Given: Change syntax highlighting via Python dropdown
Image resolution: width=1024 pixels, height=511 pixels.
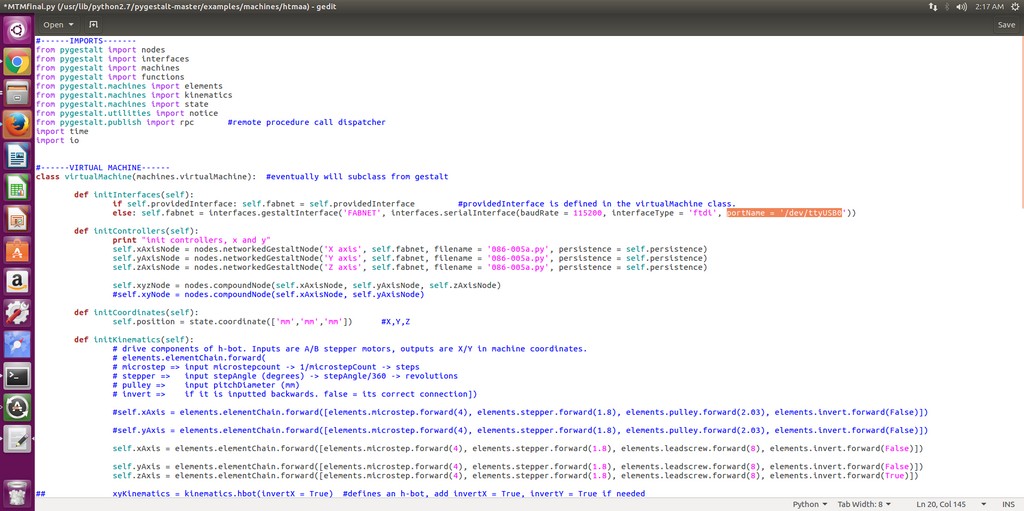Looking at the screenshot, I should coord(810,504).
